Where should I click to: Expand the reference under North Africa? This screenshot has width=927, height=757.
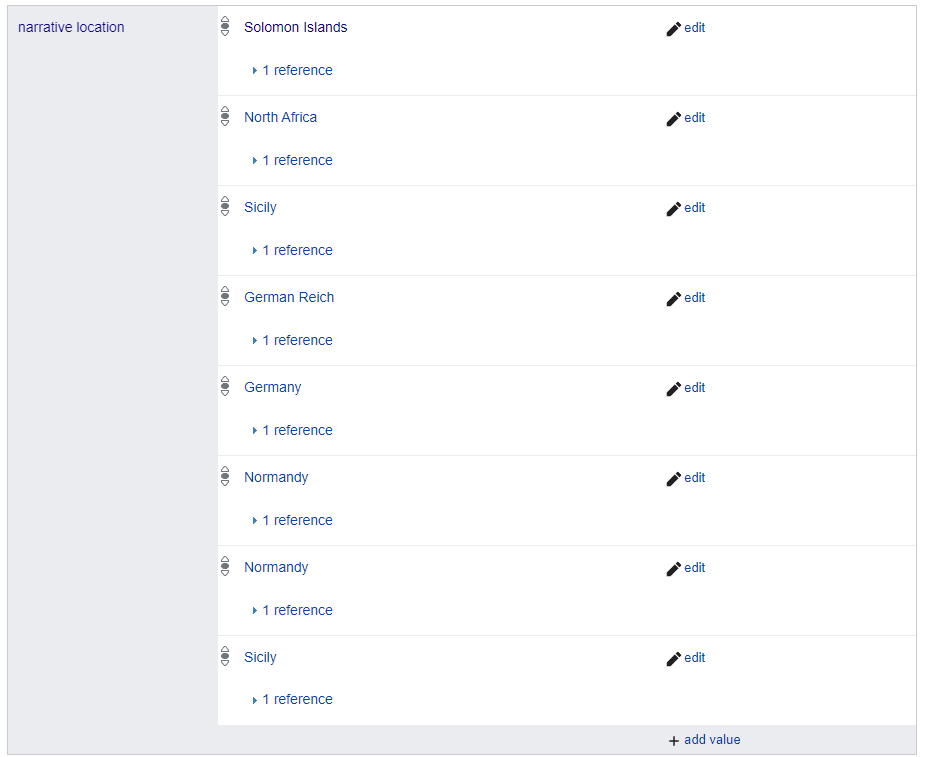coord(296,161)
